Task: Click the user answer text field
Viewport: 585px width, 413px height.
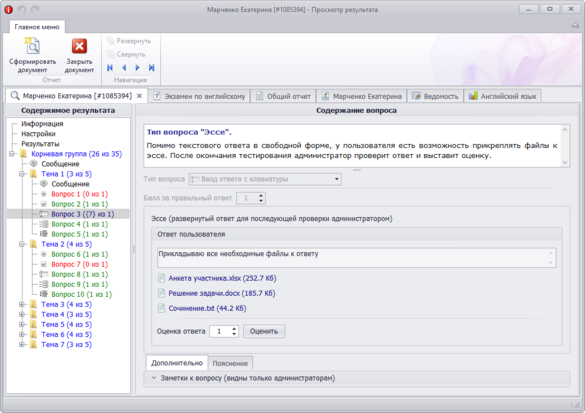Action: click(x=357, y=257)
